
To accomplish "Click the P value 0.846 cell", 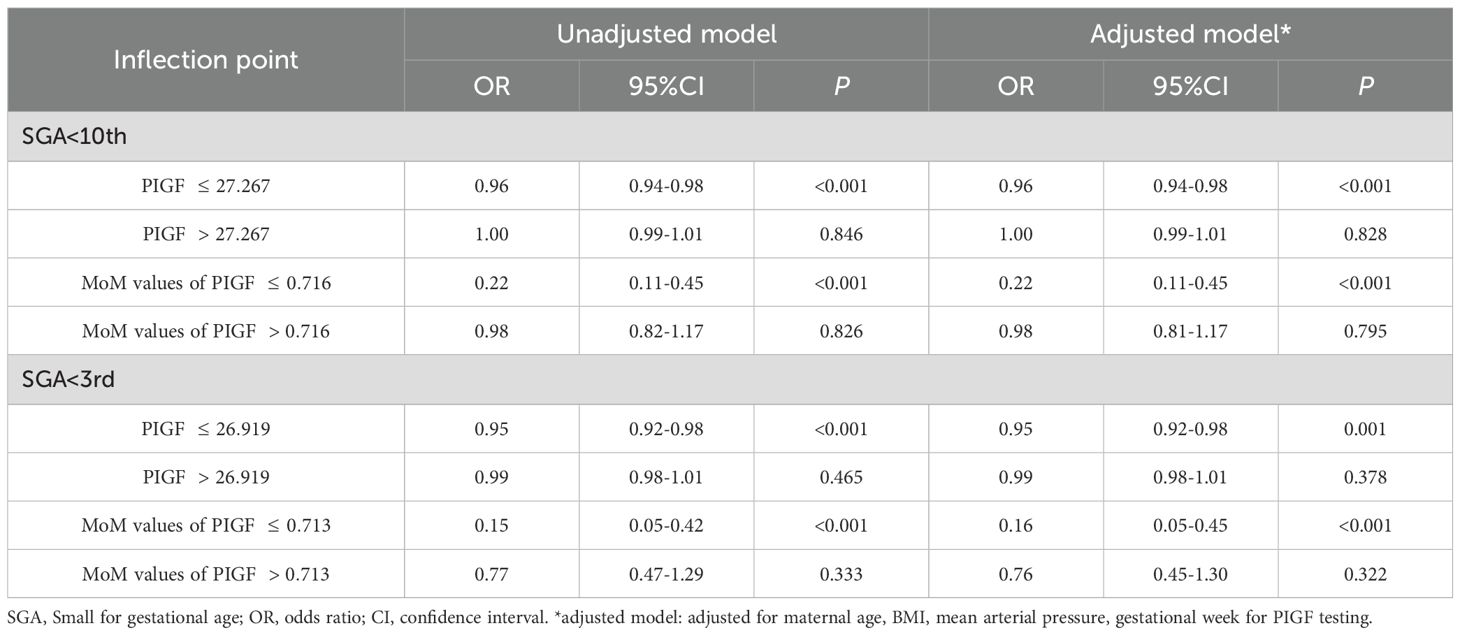I will click(841, 234).
